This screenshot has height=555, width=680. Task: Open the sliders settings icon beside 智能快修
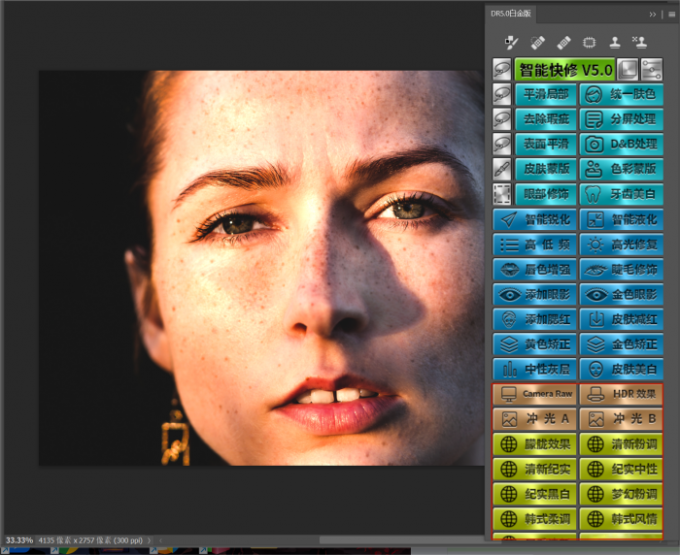point(652,70)
